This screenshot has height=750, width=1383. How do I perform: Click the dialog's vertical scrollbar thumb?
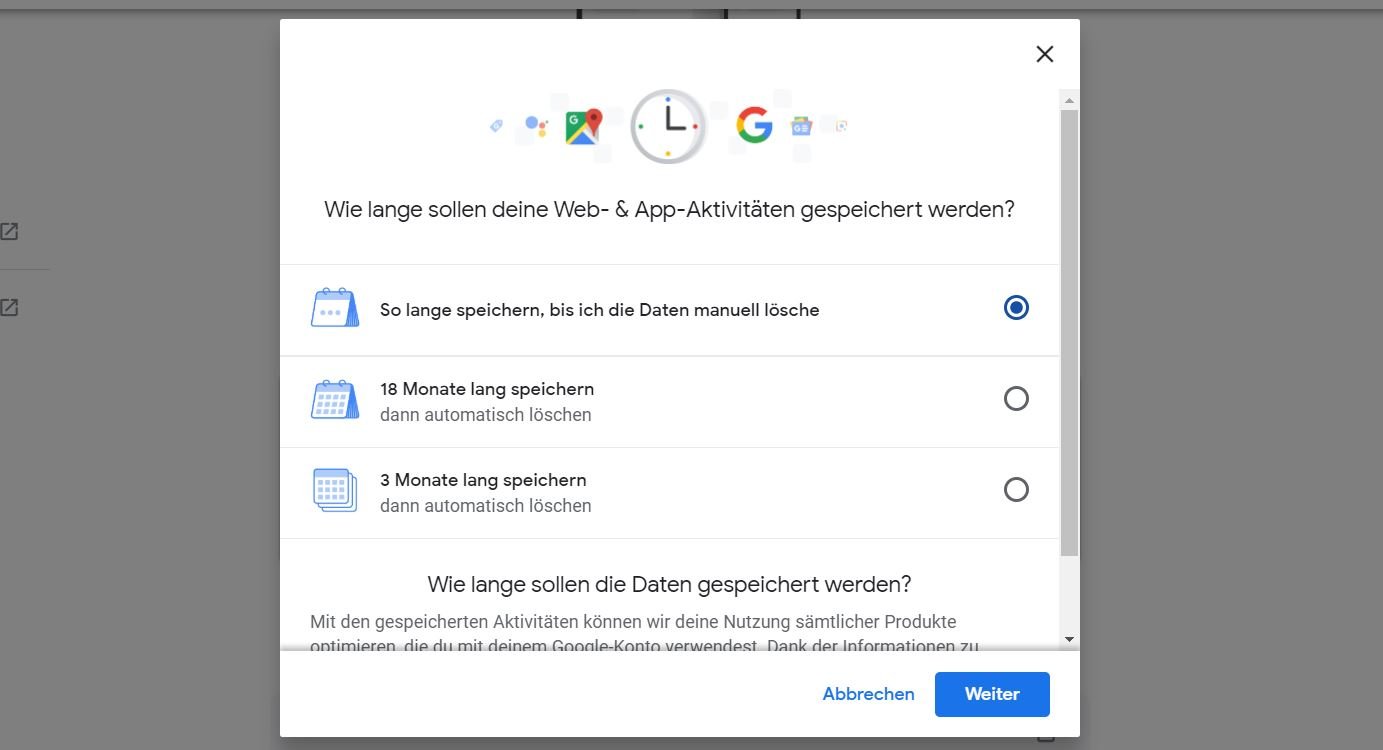[x=1069, y=330]
